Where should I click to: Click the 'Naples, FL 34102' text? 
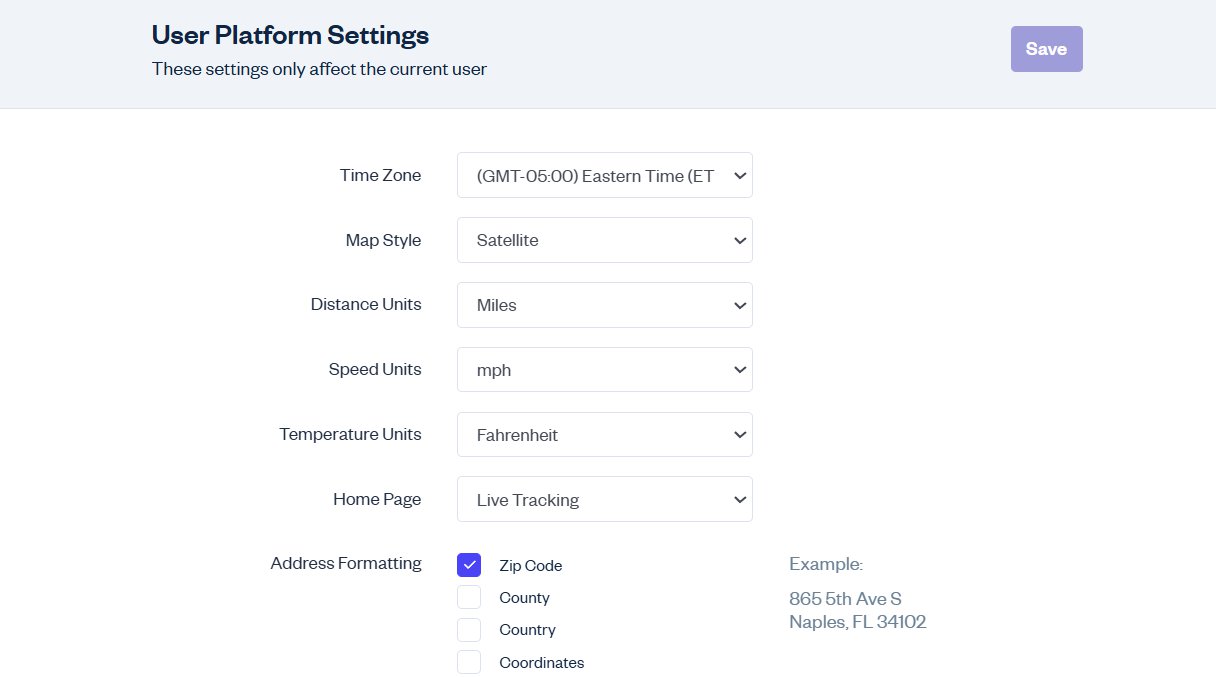858,622
